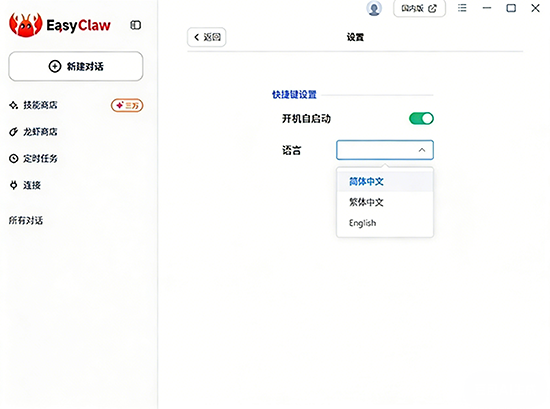Close the EasyClaw window
The width and height of the screenshot is (550, 409).
(535, 8)
